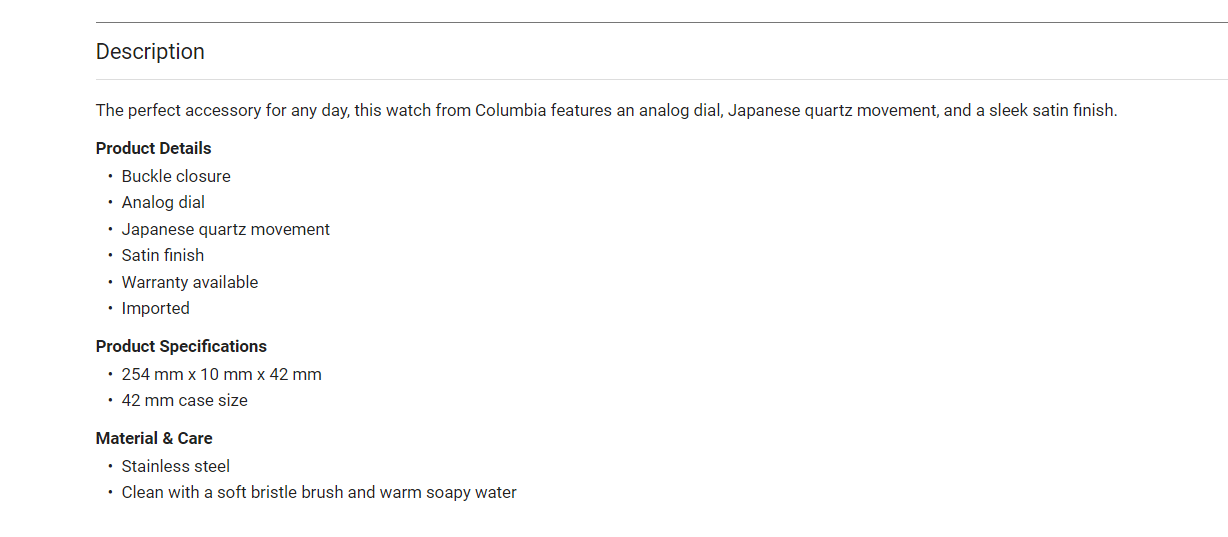Select the Japanese quartz movement bullet item
This screenshot has width=1228, height=537.
click(225, 229)
